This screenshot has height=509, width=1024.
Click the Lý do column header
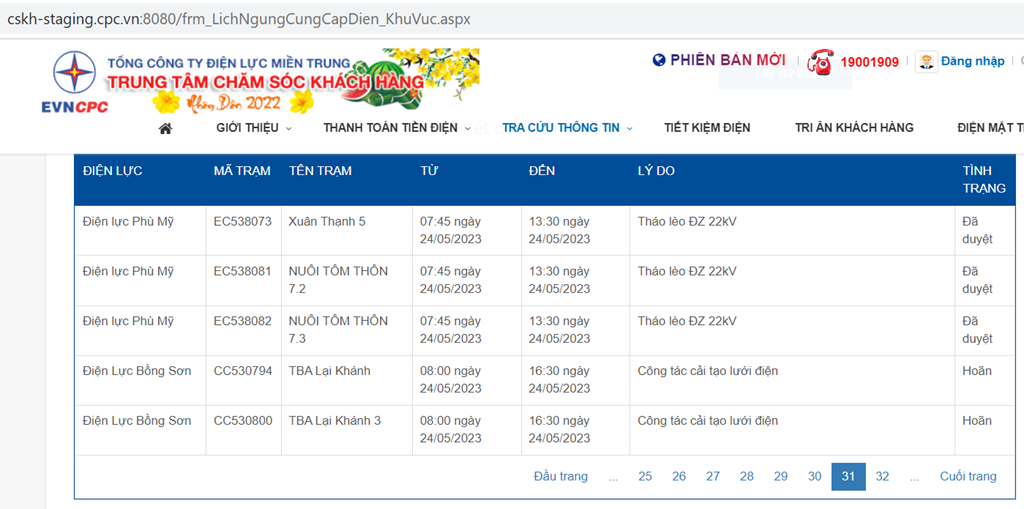click(656, 171)
